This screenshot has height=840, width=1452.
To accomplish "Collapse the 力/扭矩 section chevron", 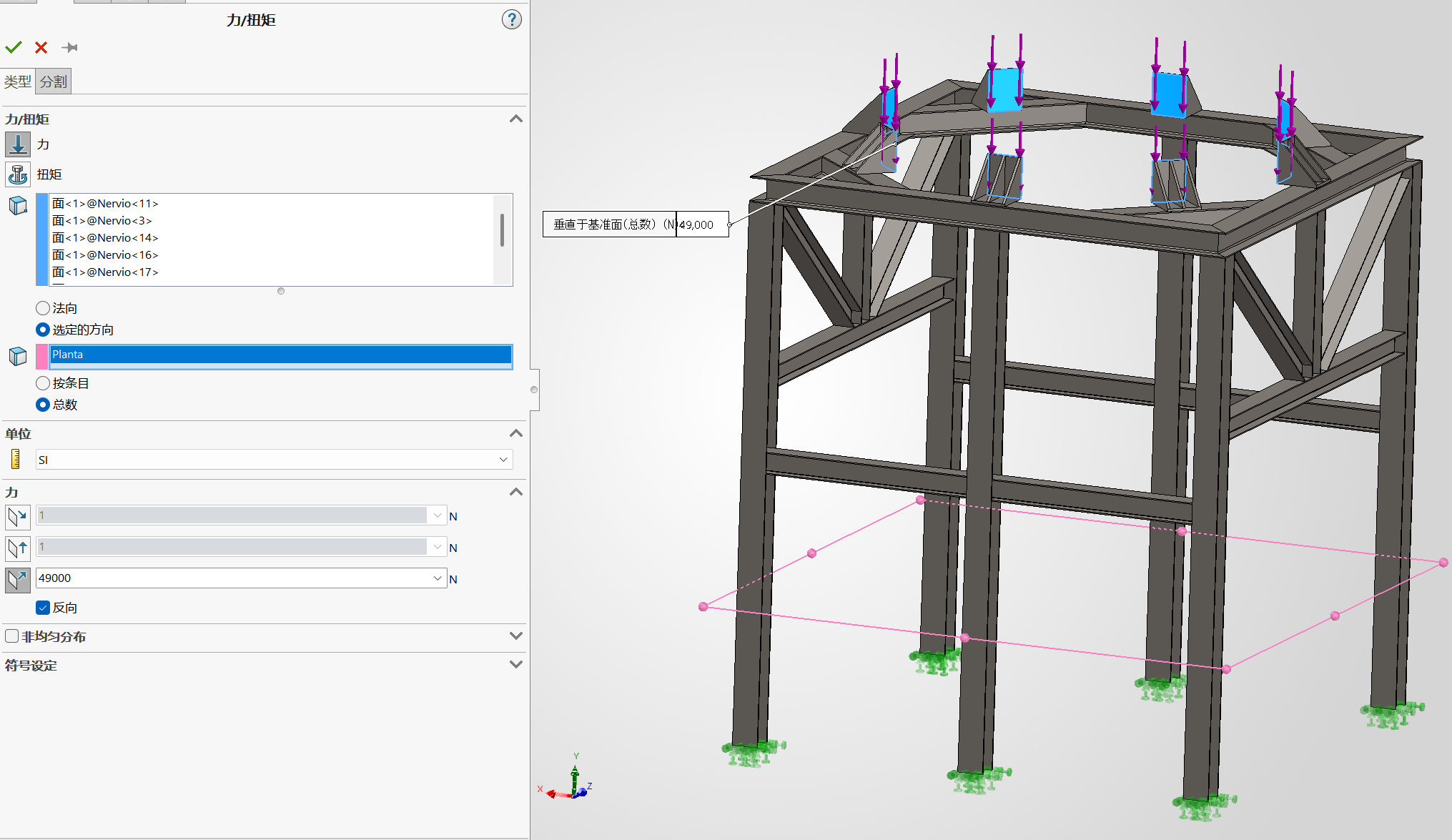I will [x=516, y=119].
